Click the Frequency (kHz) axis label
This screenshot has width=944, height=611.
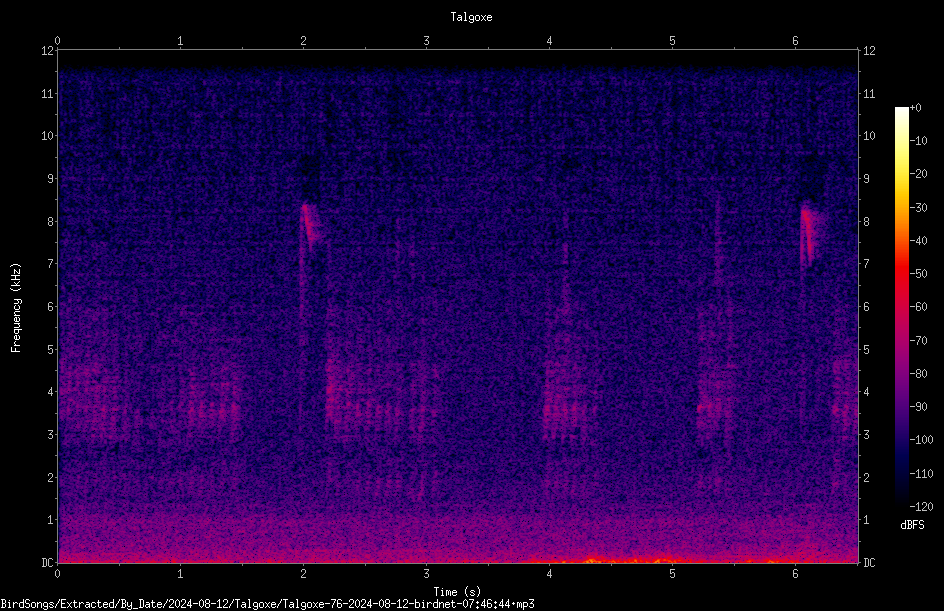click(x=16, y=308)
